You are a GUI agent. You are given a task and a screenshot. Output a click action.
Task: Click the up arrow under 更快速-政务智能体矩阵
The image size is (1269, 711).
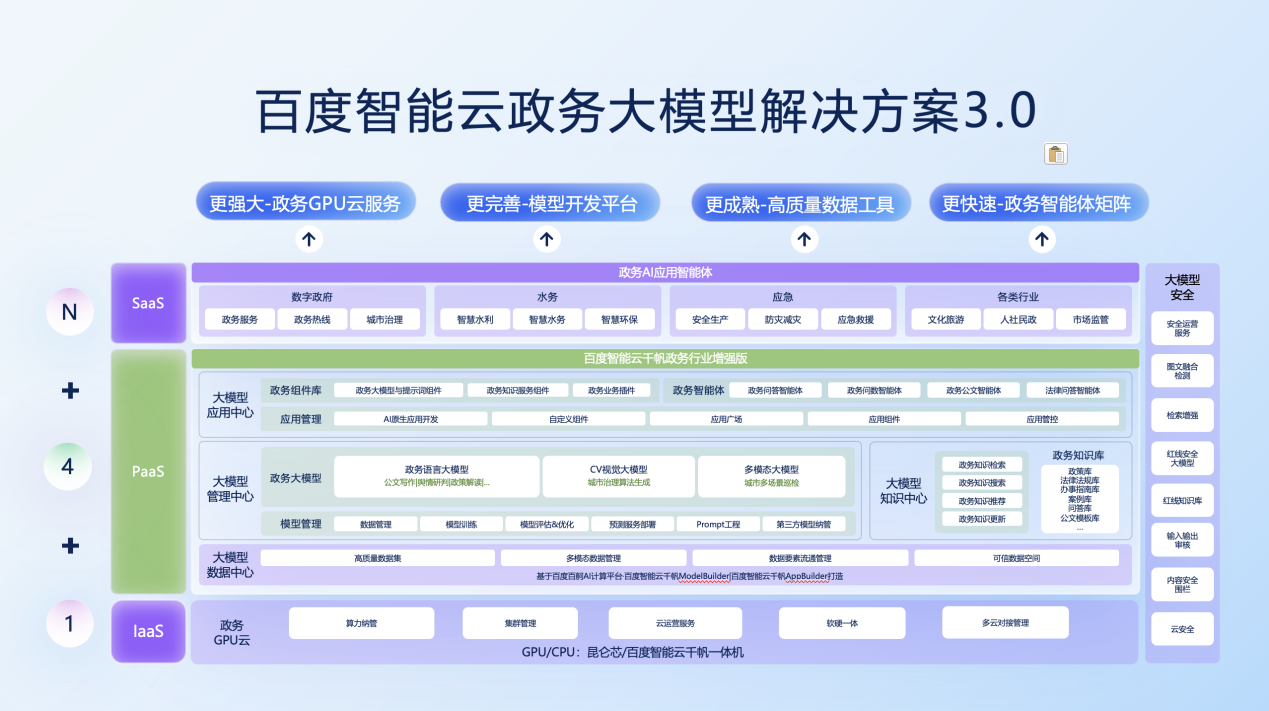coord(1043,239)
